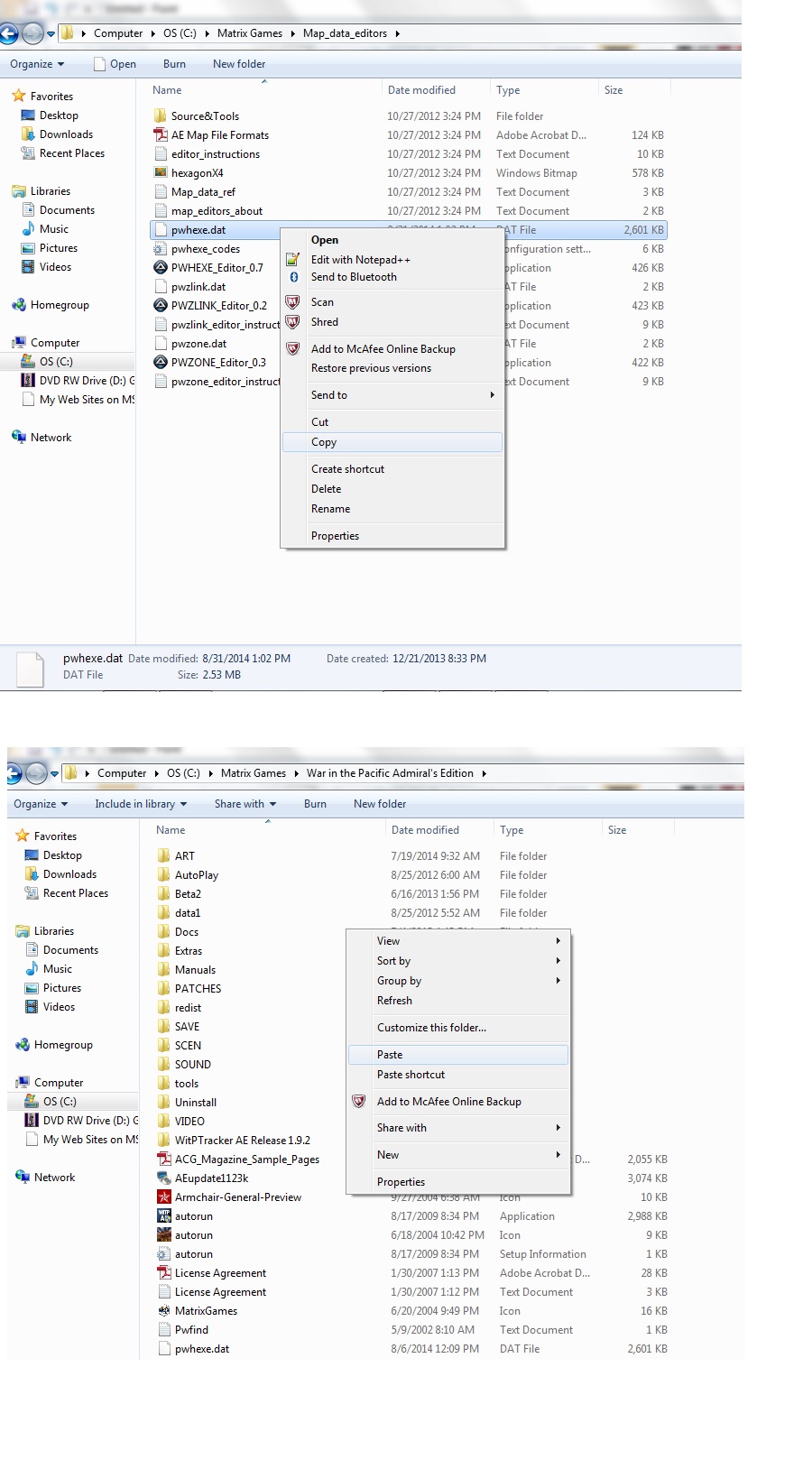Open Organize dropdown in top window
Screen dimensions: 812x1469
[x=37, y=64]
